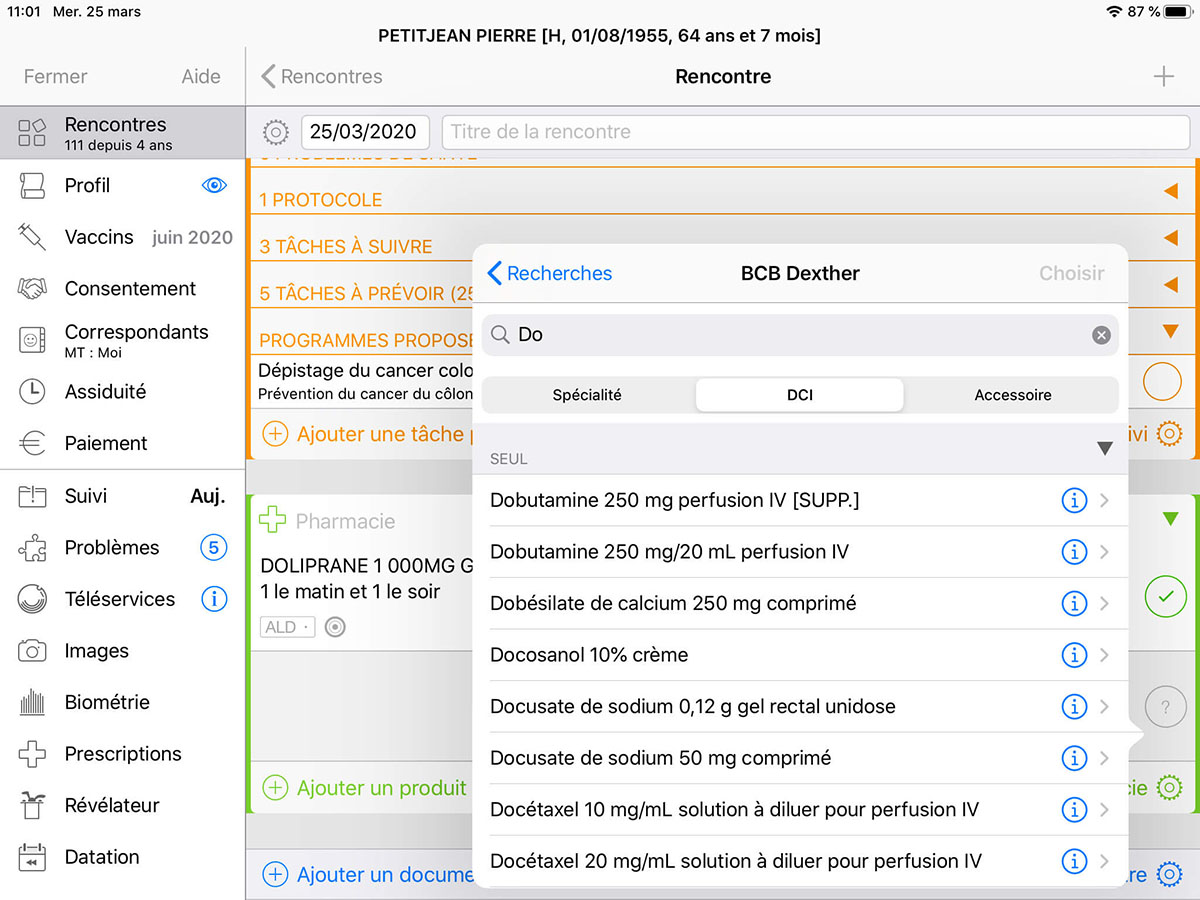Clear the search field text

click(1101, 335)
